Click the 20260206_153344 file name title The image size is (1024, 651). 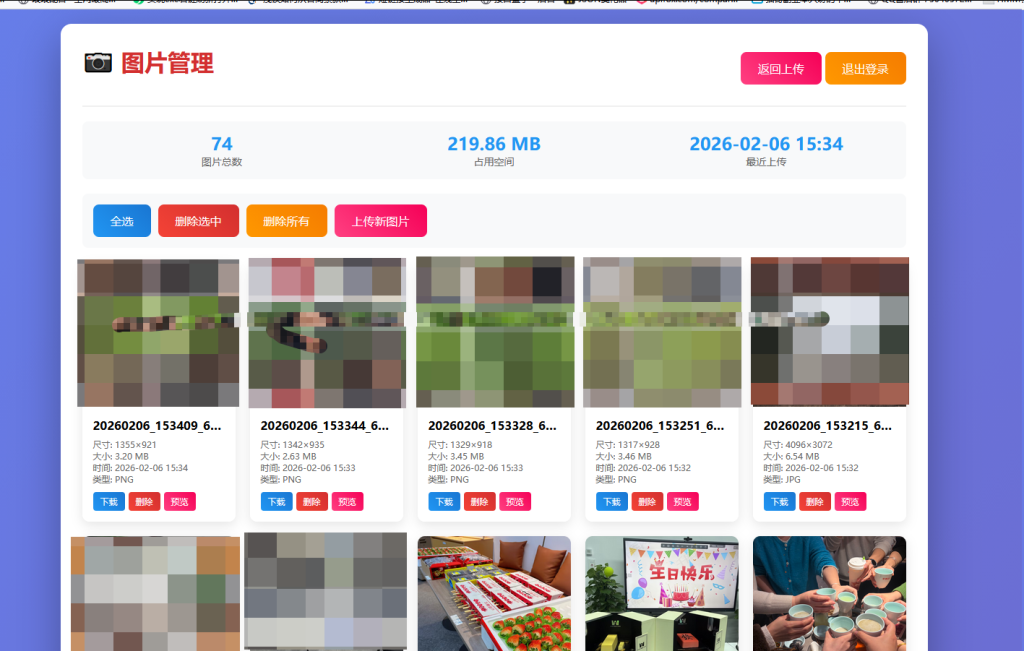click(x=323, y=425)
